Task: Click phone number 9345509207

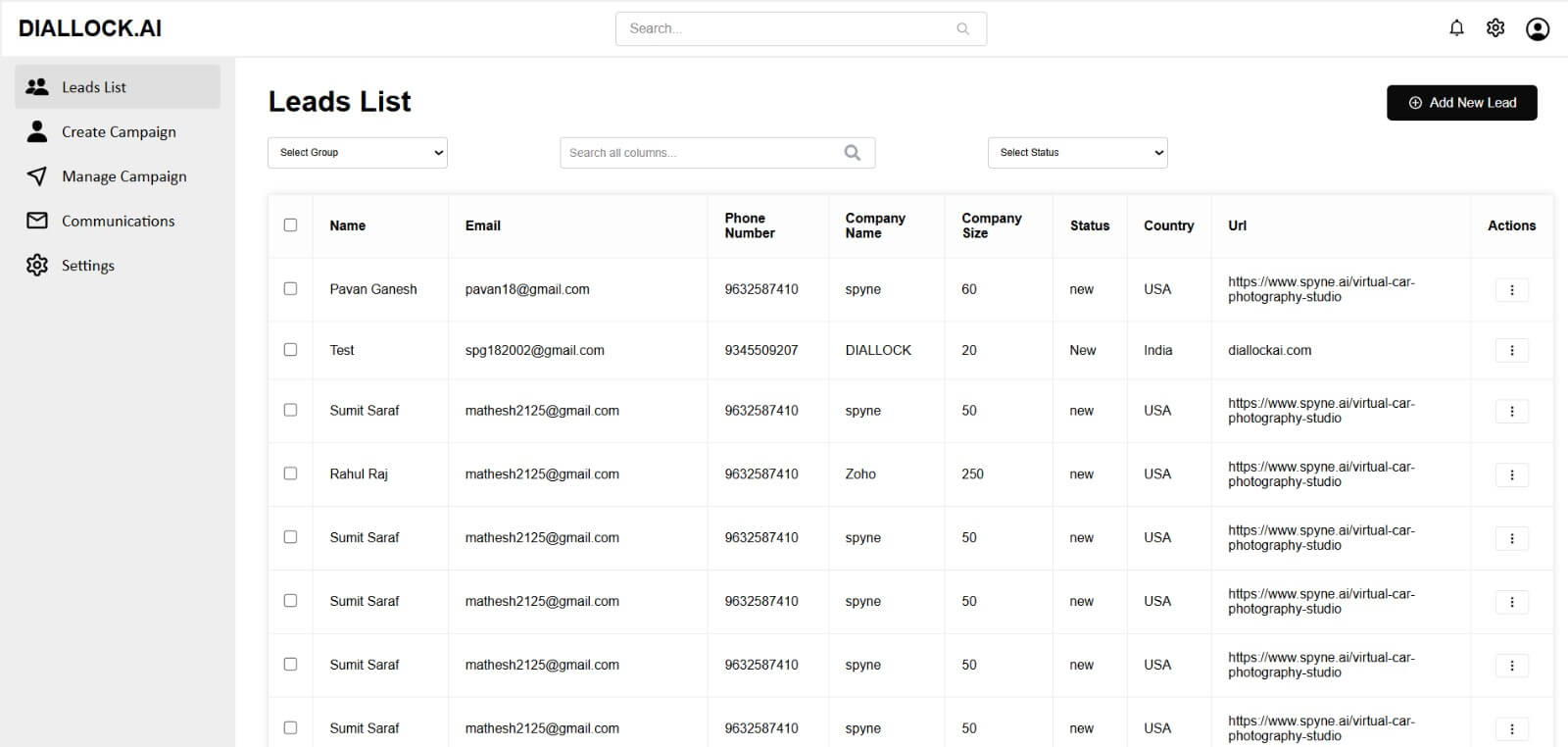Action: point(761,350)
